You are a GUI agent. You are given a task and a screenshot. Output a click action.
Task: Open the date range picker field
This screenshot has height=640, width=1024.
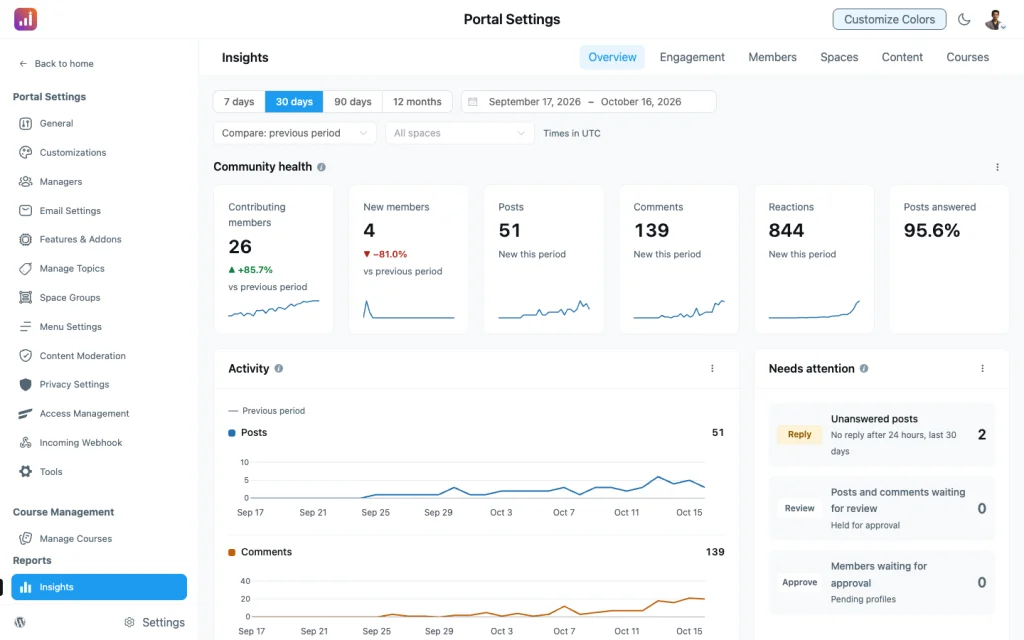pyautogui.click(x=588, y=102)
